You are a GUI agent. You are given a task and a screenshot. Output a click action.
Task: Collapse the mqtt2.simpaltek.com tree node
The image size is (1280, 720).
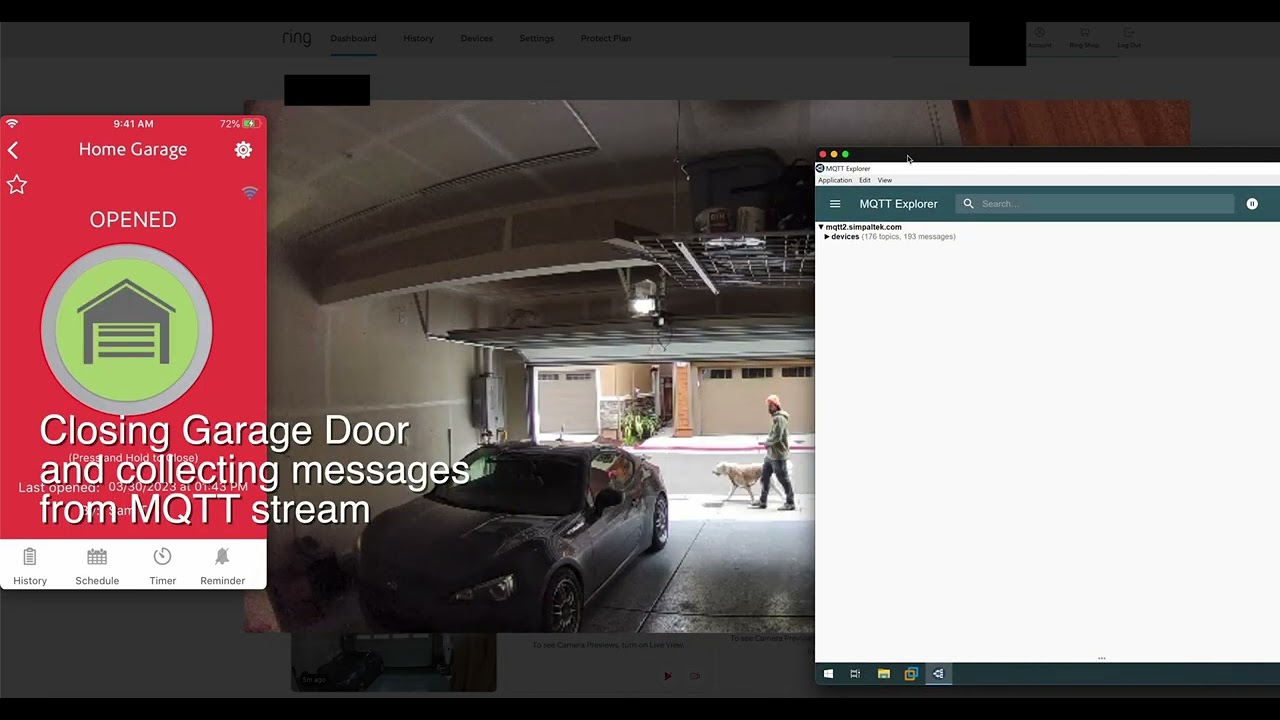tap(821, 227)
